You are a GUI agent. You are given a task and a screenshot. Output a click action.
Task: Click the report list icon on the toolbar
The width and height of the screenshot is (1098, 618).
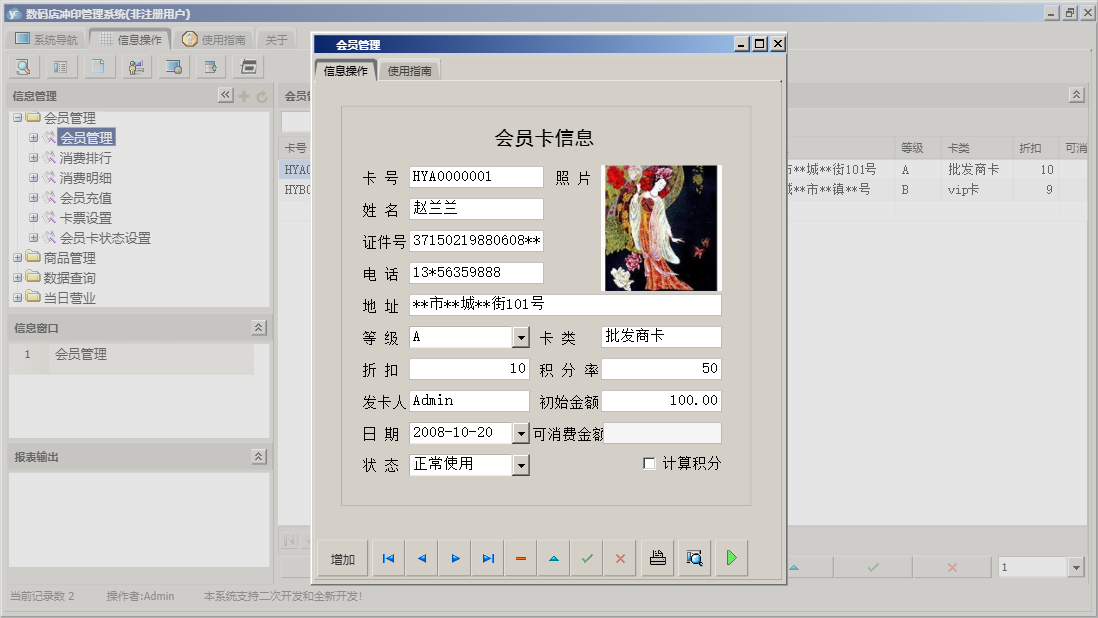point(62,66)
